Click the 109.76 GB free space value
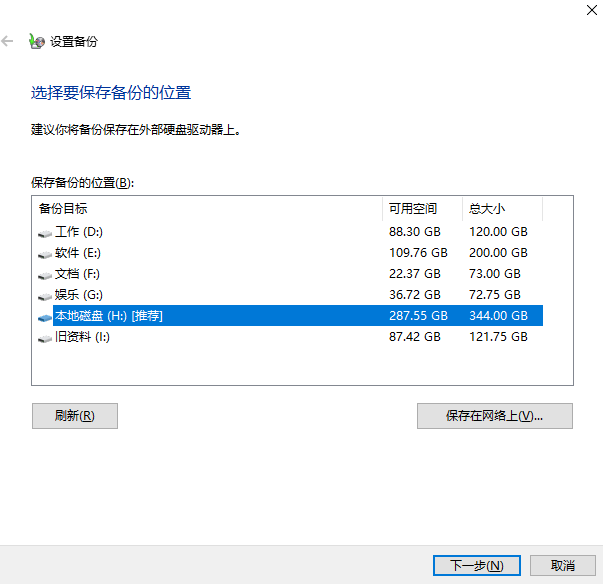This screenshot has height=584, width=603. pyautogui.click(x=418, y=253)
